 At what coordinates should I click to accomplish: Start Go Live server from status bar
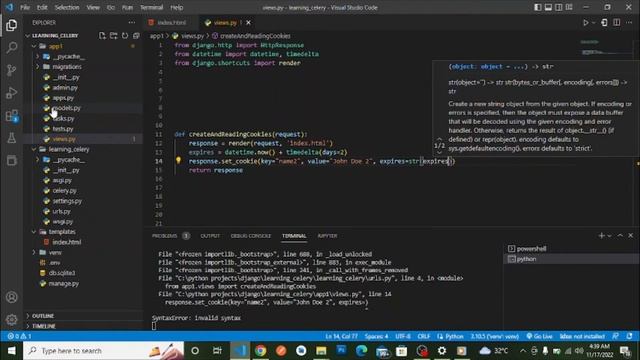point(539,336)
